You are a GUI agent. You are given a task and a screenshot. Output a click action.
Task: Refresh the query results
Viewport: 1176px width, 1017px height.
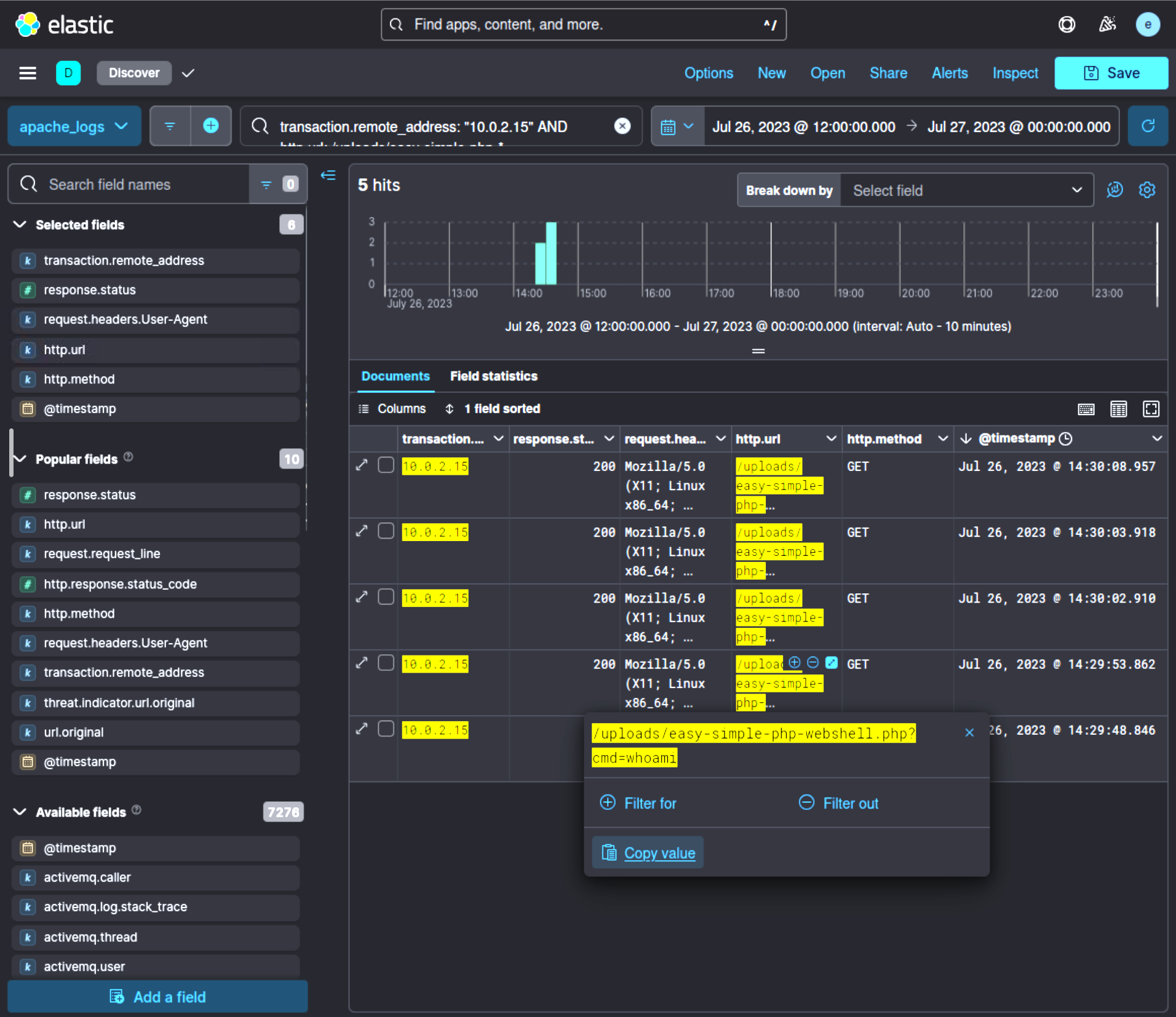tap(1148, 126)
